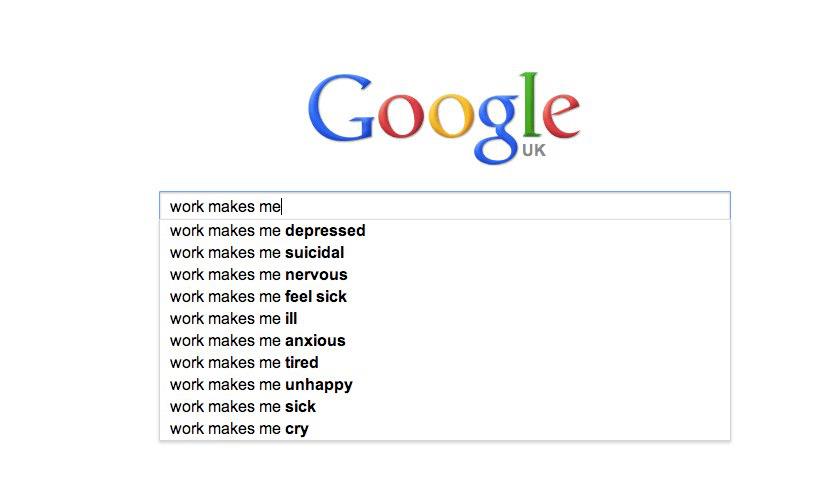Choose the 'work makes me suicidal' suggestion
The image size is (839, 492).
pyautogui.click(x=445, y=253)
